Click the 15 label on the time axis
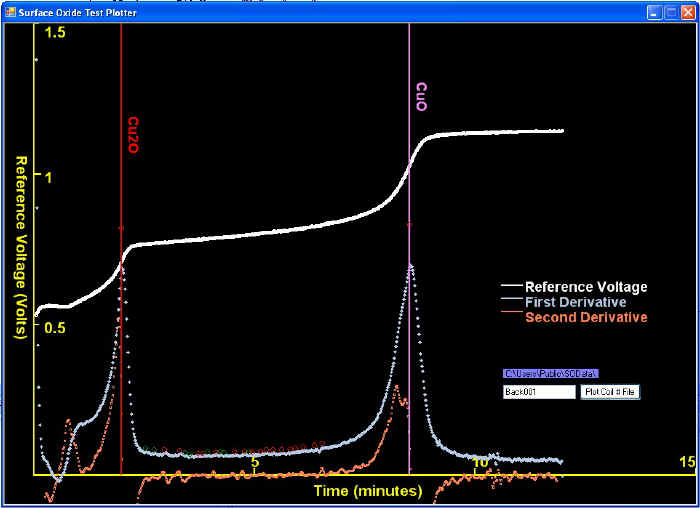Image resolution: width=700 pixels, height=508 pixels. tap(686, 462)
